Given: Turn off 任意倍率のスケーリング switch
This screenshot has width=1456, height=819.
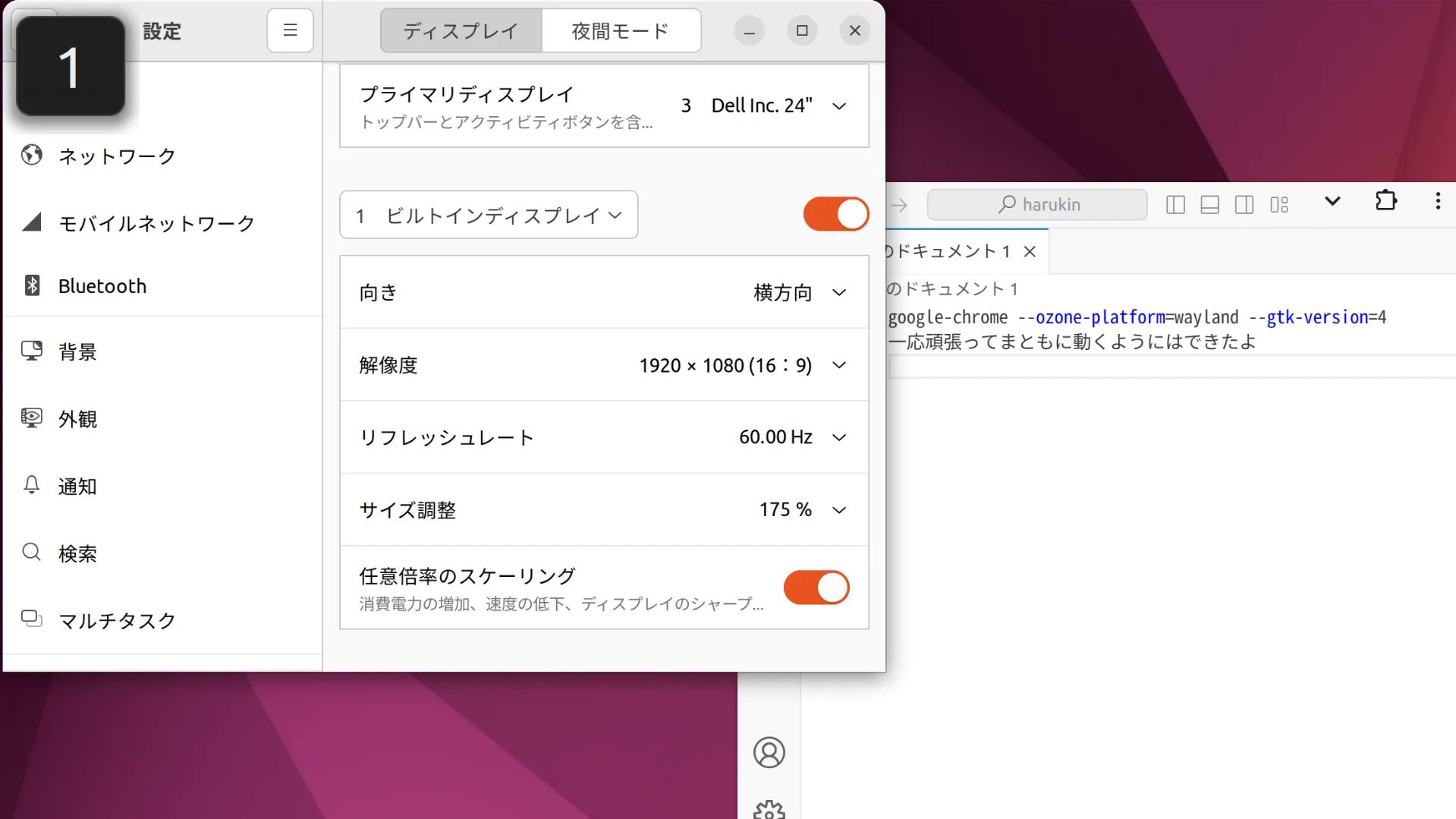Looking at the screenshot, I should [816, 587].
